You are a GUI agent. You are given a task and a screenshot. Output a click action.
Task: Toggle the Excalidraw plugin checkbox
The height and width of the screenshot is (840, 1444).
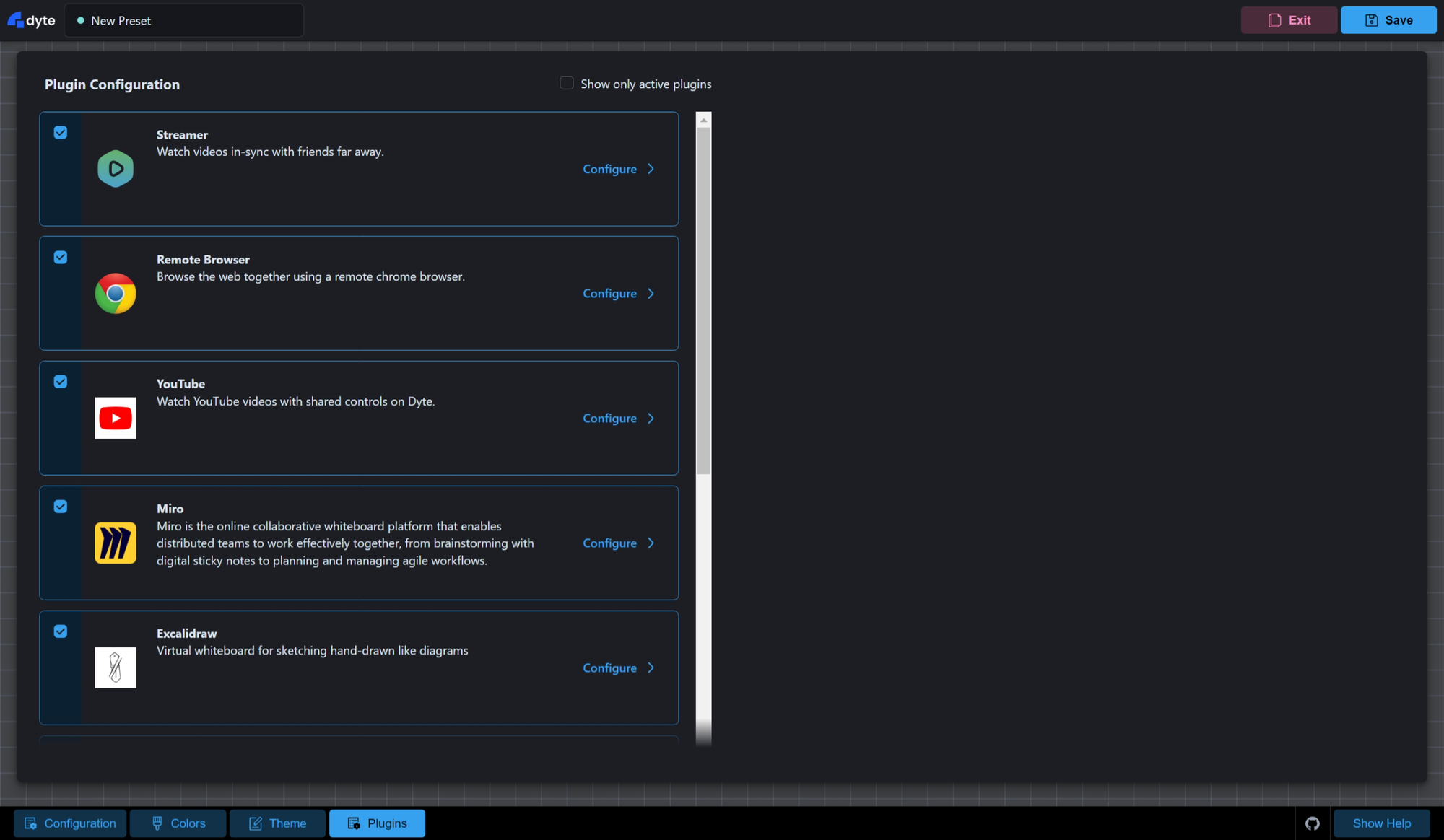[61, 631]
